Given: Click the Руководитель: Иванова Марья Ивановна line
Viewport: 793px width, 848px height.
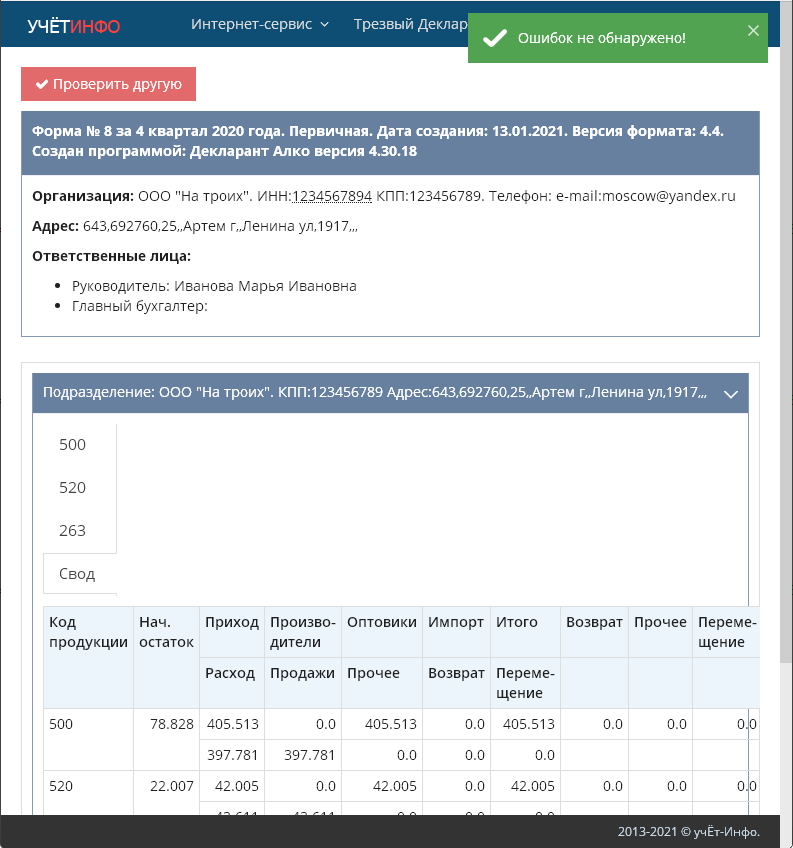Looking at the screenshot, I should click(x=214, y=286).
